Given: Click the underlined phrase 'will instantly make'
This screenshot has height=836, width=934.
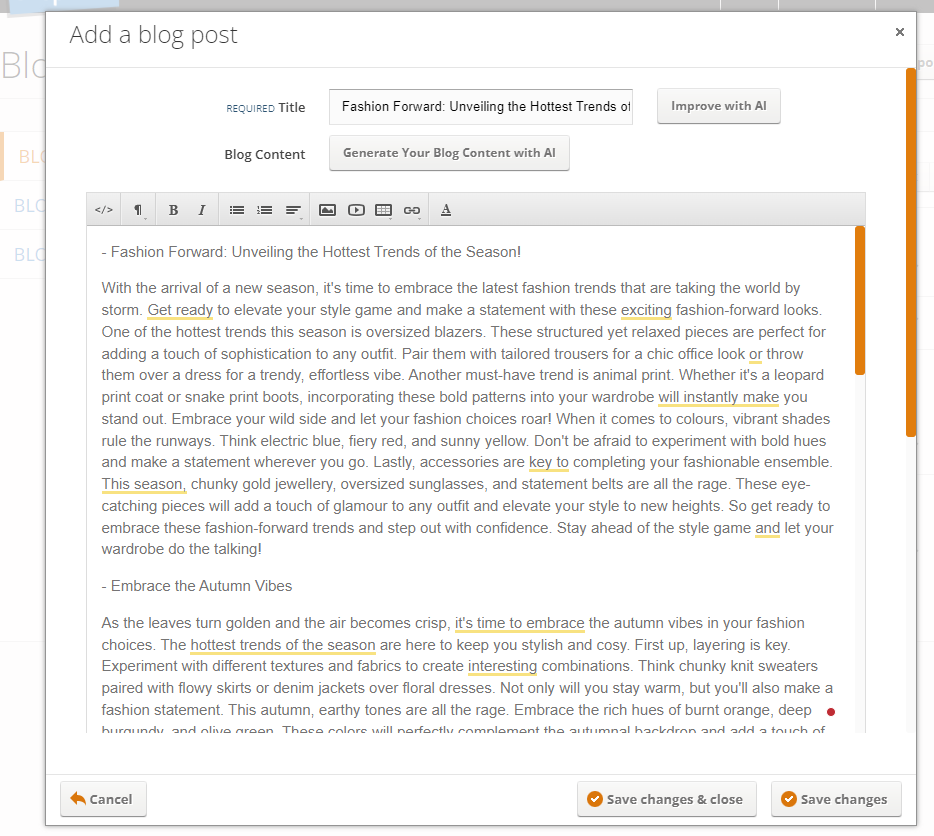Looking at the screenshot, I should [718, 397].
